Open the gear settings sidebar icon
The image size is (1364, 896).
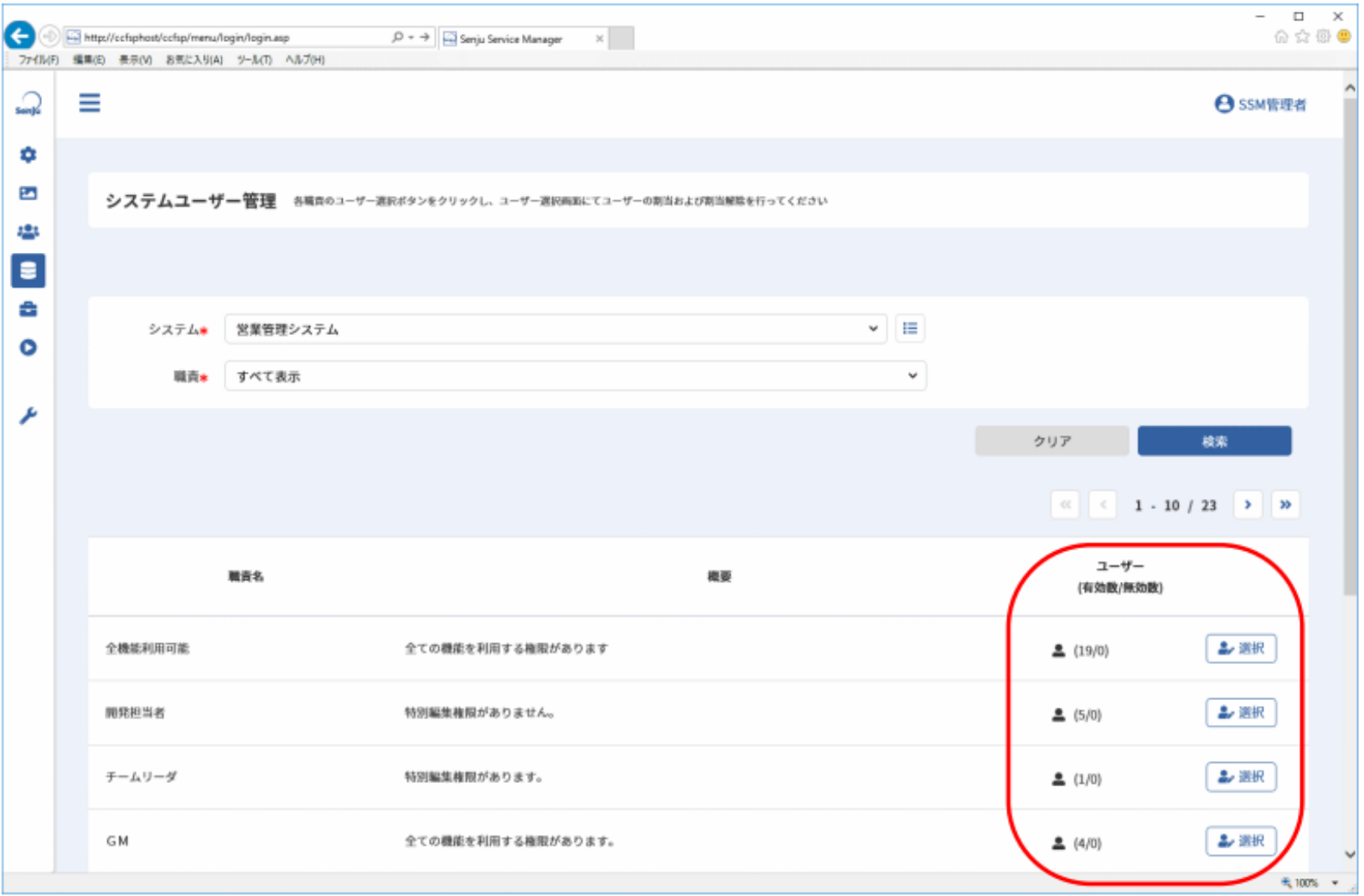tap(28, 155)
